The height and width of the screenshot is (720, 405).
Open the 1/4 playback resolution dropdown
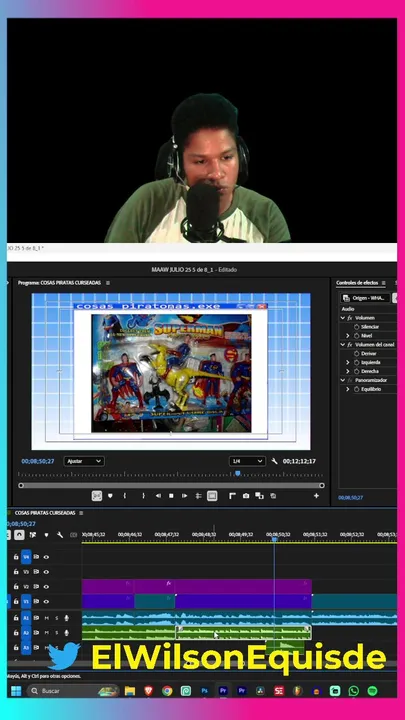(247, 461)
